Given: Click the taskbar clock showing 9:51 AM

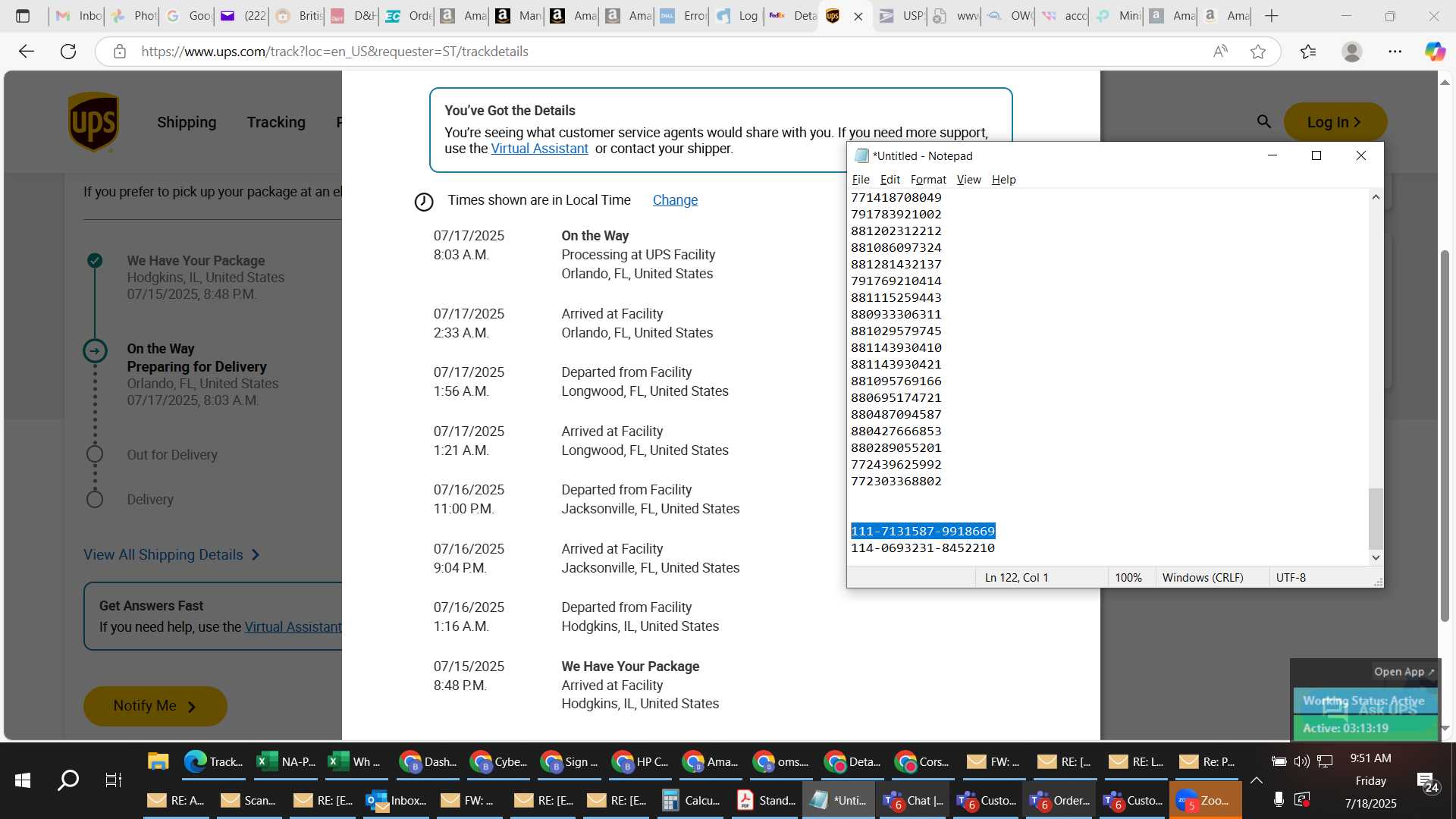Looking at the screenshot, I should point(1370,758).
